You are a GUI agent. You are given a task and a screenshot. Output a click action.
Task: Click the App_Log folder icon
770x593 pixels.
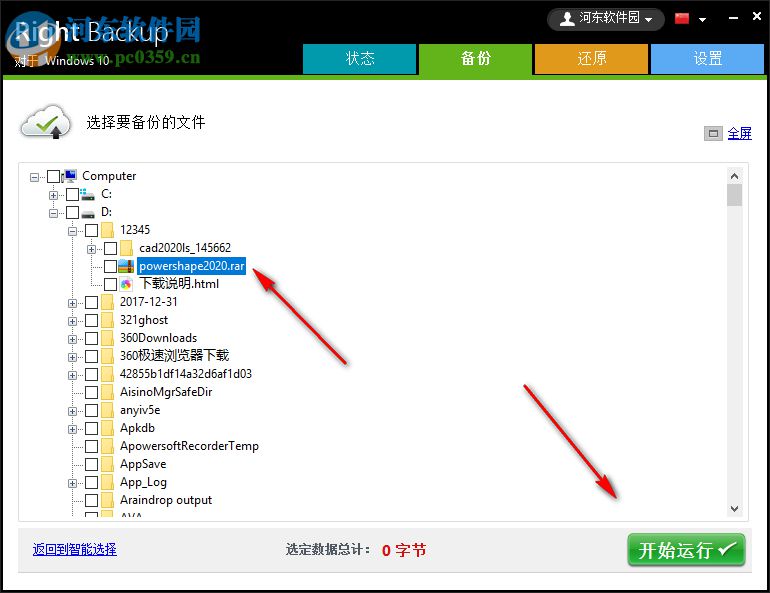click(x=107, y=483)
